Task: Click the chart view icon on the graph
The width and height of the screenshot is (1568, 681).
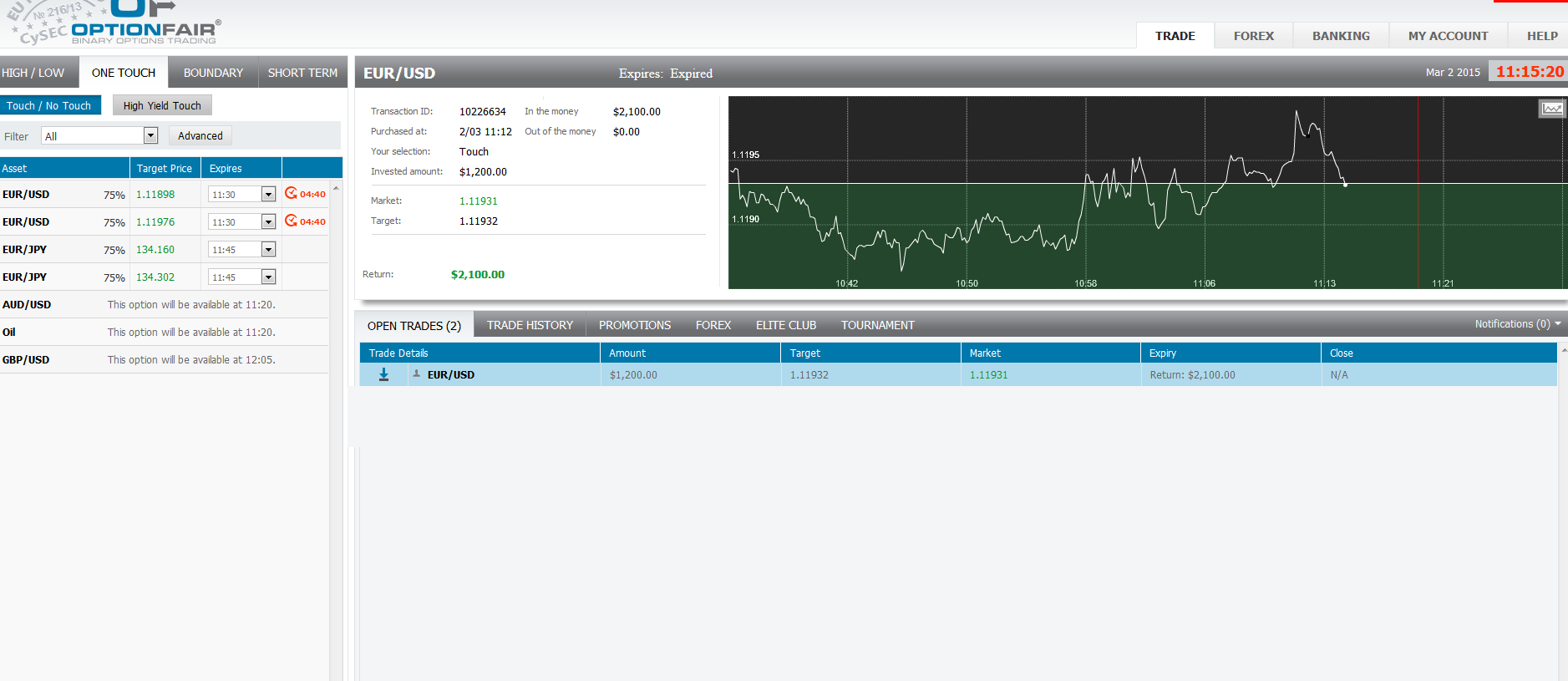Action: click(x=1551, y=109)
